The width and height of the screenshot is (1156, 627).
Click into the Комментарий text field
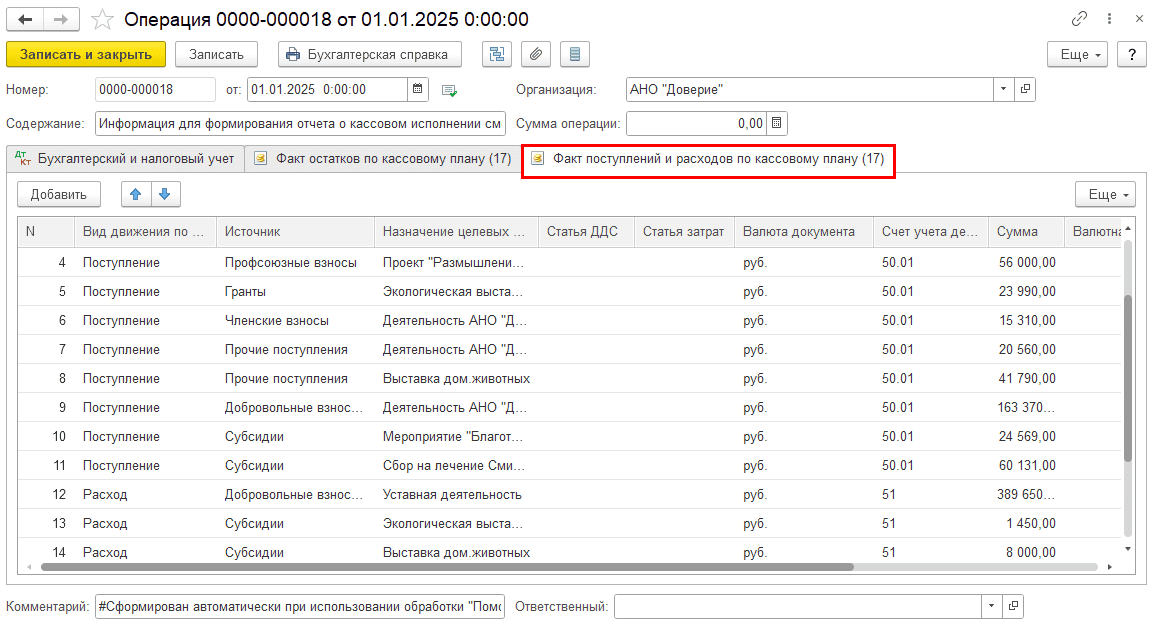tap(299, 607)
